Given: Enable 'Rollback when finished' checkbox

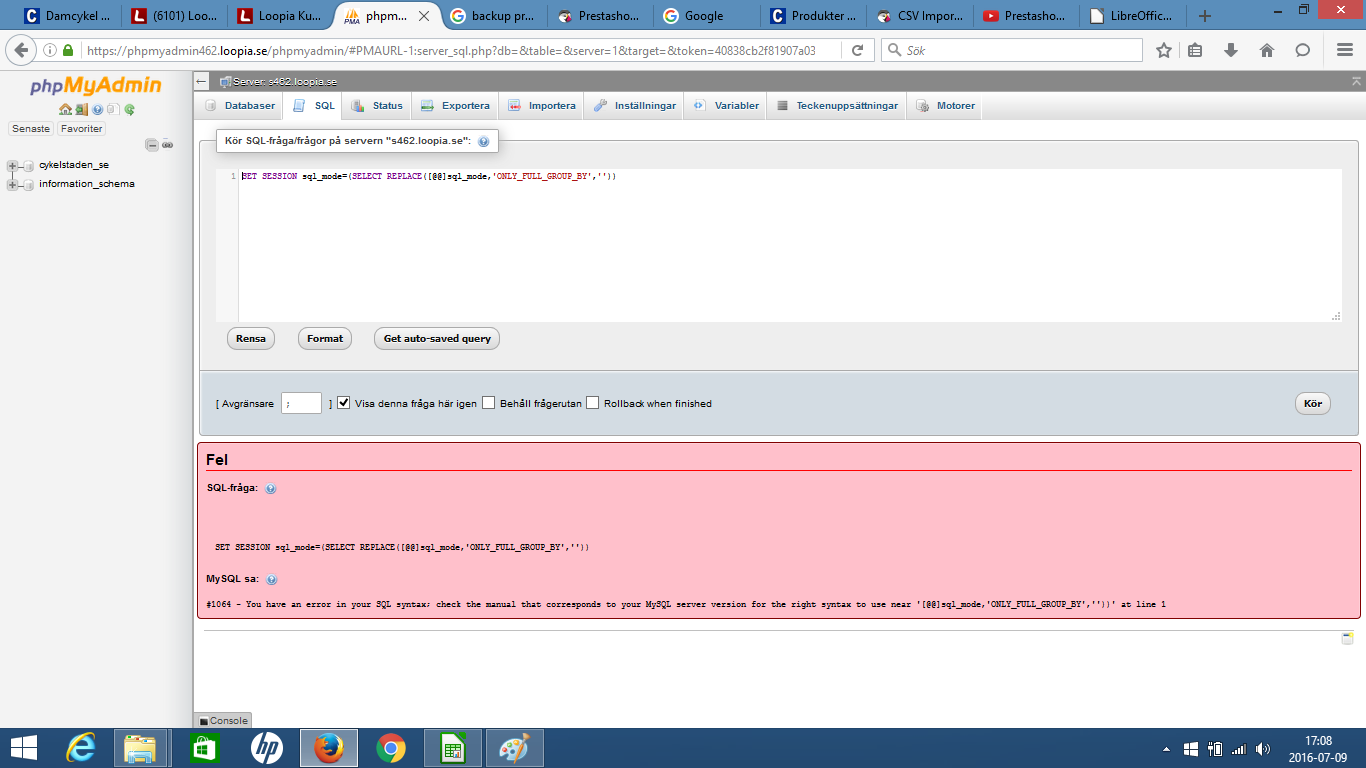Looking at the screenshot, I should [x=593, y=403].
